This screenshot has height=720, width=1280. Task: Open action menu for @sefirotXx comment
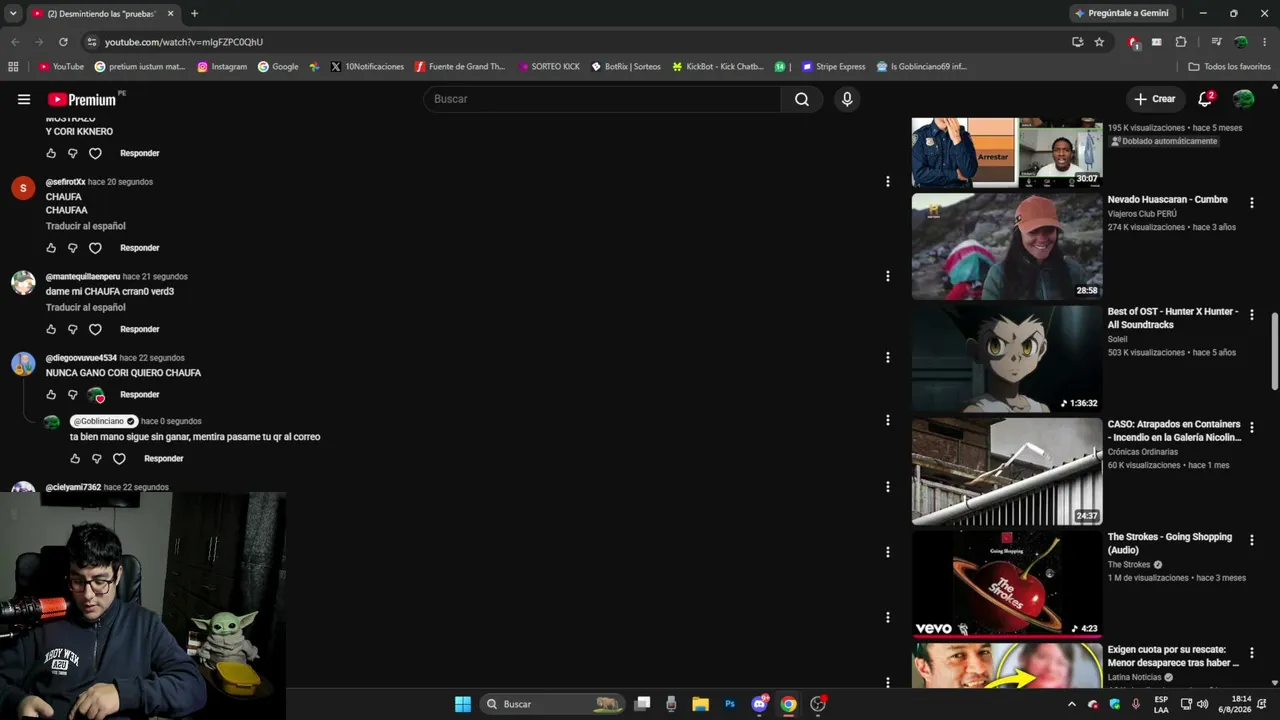tap(887, 182)
